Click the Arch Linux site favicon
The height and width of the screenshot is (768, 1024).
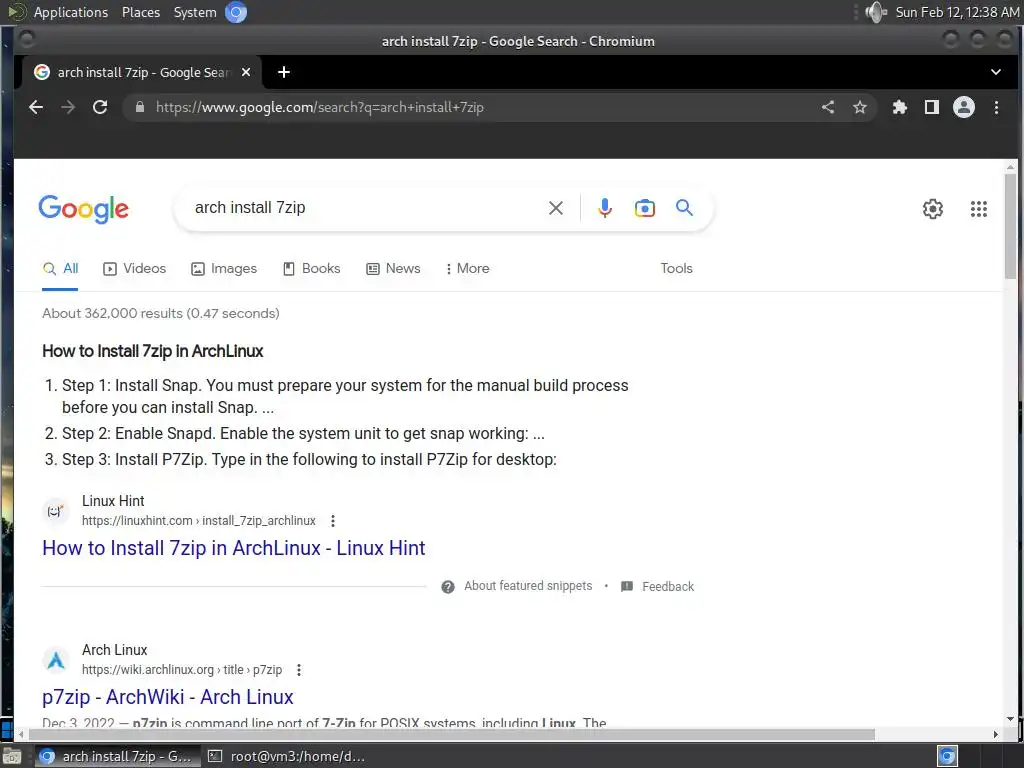click(56, 660)
